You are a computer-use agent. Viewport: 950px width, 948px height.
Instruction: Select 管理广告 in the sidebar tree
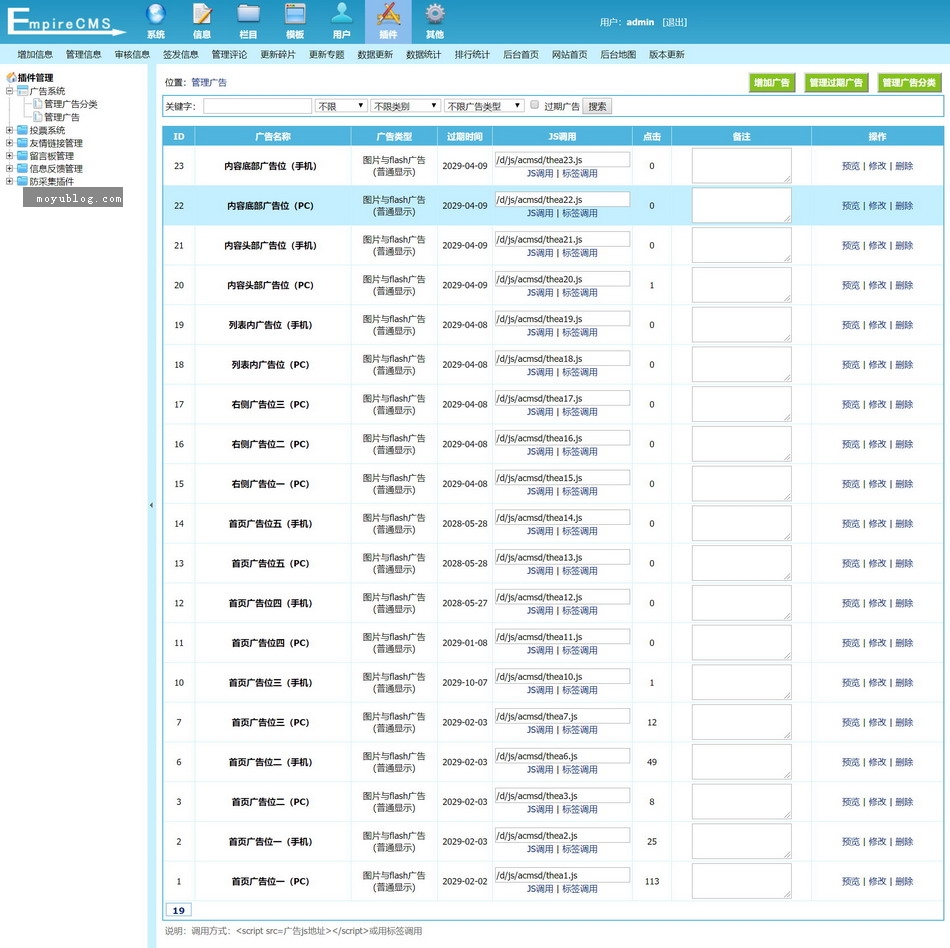pyautogui.click(x=62, y=117)
